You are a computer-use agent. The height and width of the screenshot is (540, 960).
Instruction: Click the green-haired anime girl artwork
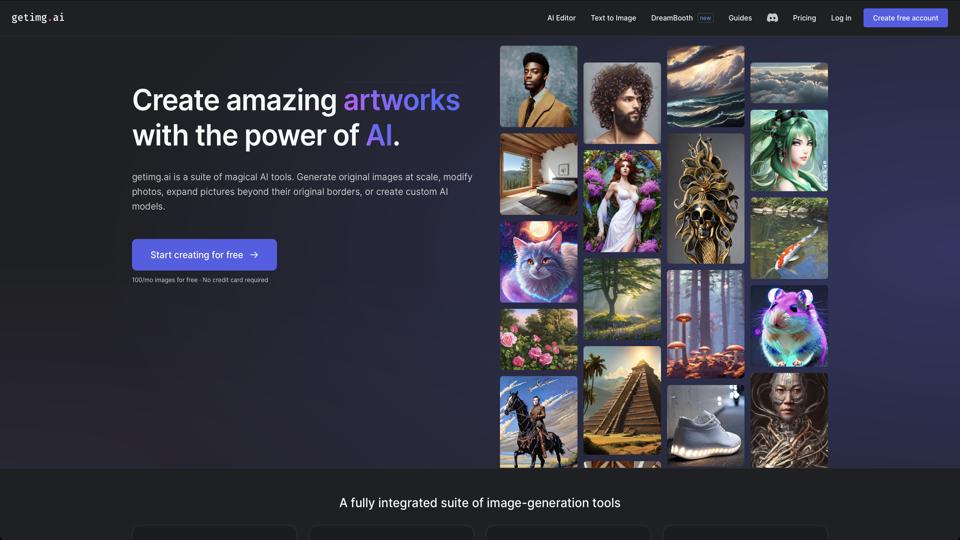point(789,150)
